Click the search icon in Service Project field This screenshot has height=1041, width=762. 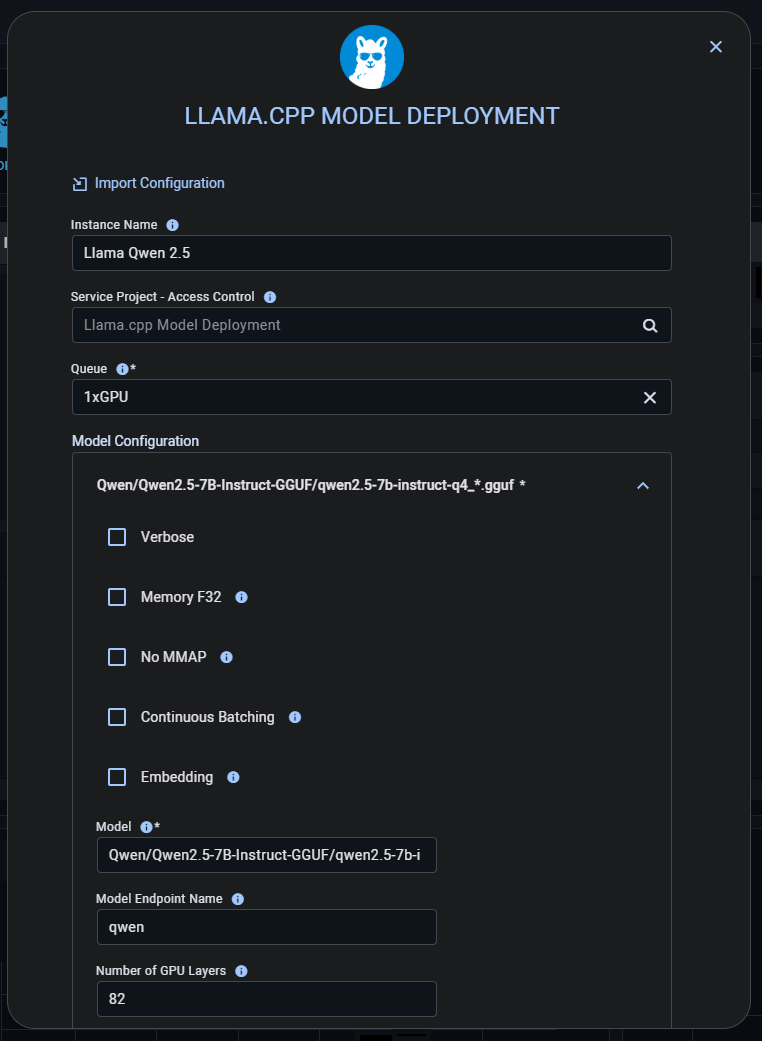(x=650, y=325)
